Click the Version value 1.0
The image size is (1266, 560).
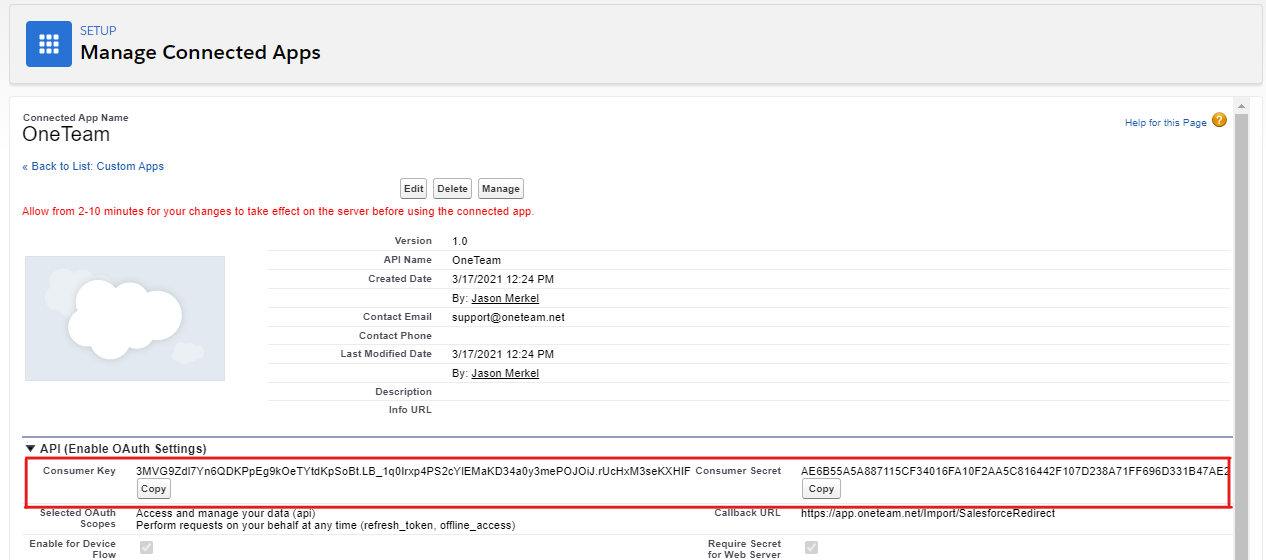click(460, 241)
